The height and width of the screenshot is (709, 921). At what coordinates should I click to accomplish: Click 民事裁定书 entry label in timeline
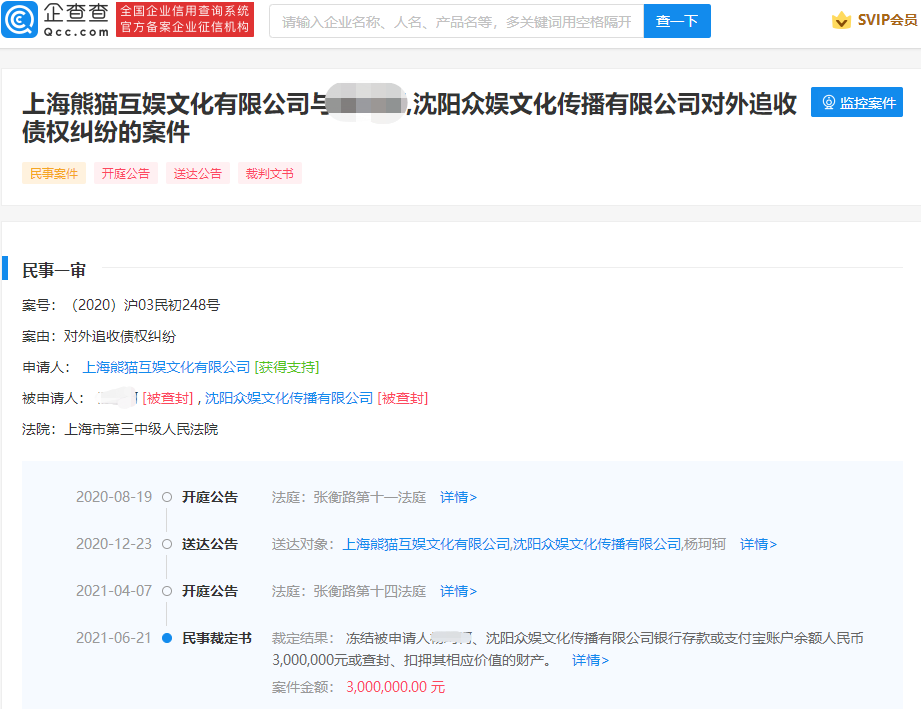[x=217, y=638]
